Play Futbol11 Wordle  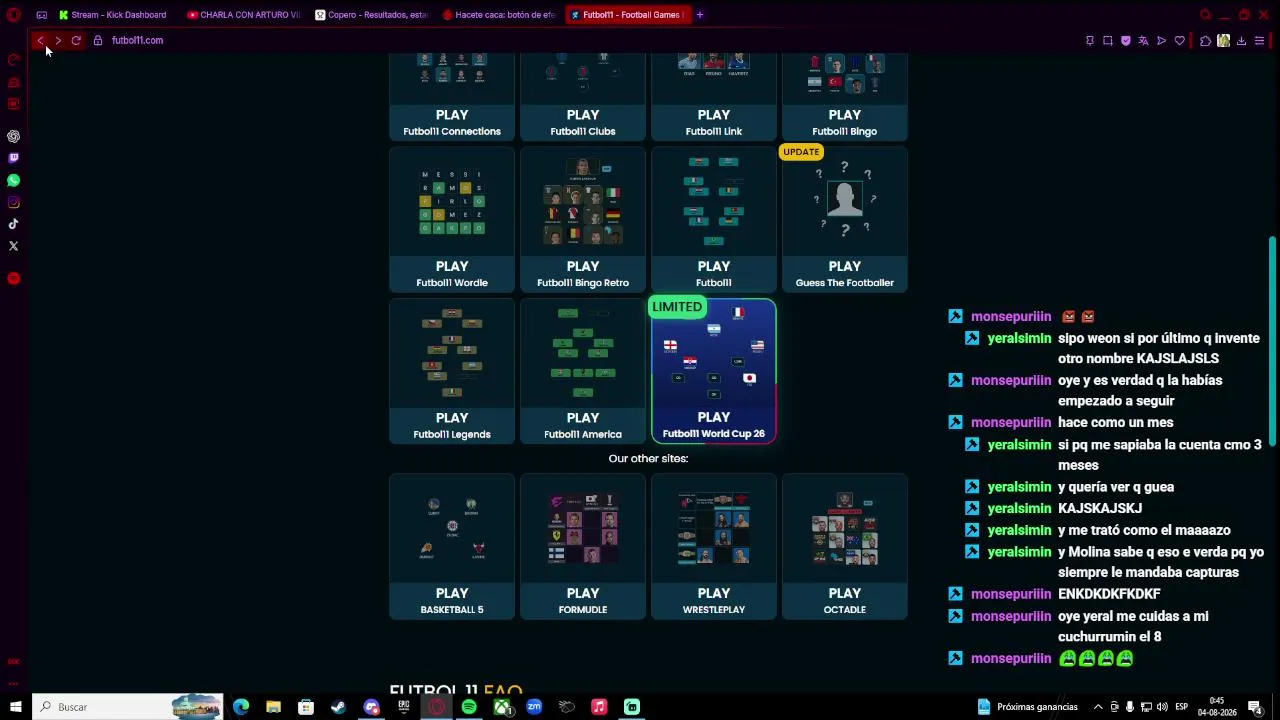[452, 219]
